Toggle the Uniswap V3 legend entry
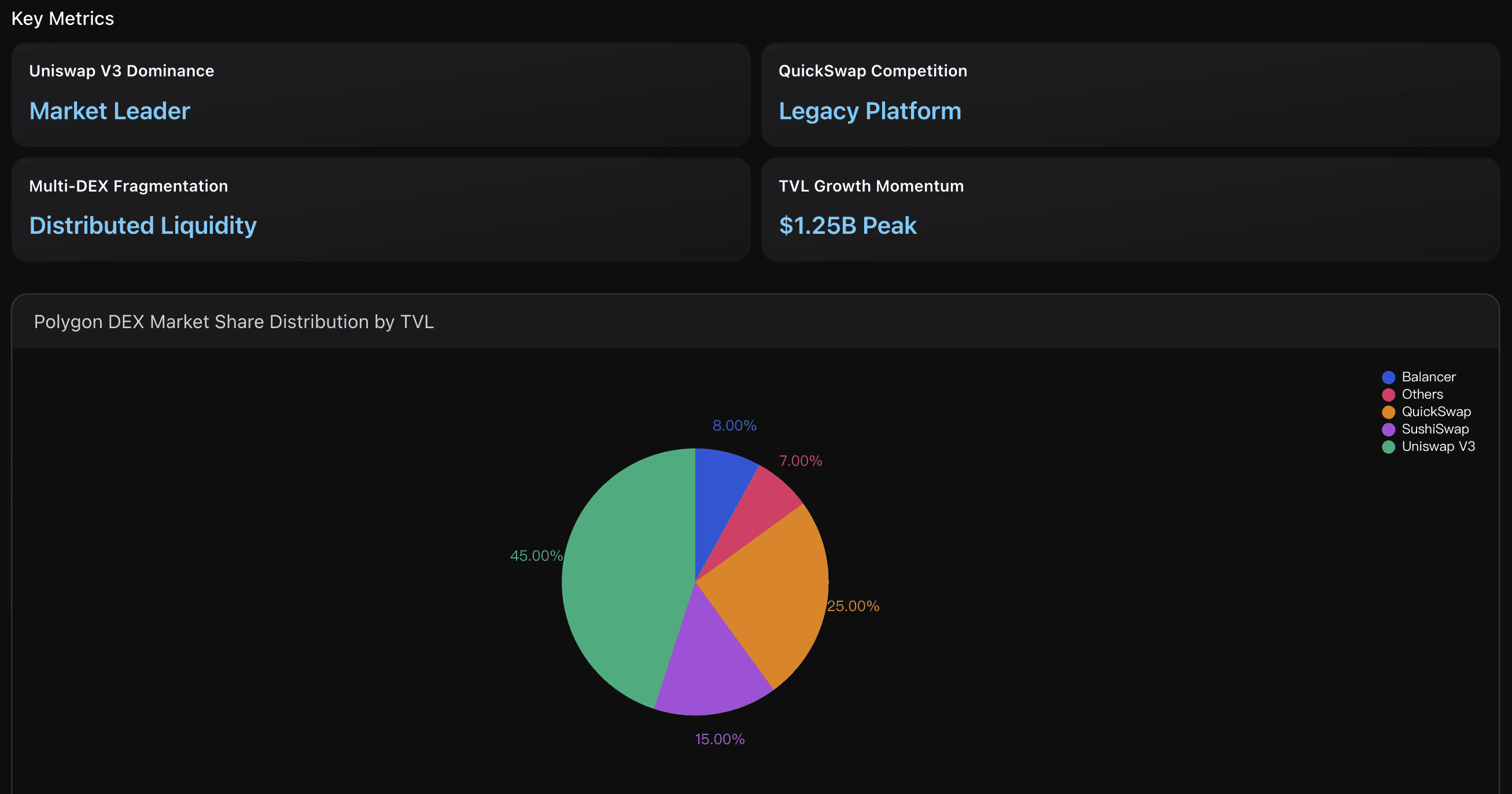 tap(1428, 446)
